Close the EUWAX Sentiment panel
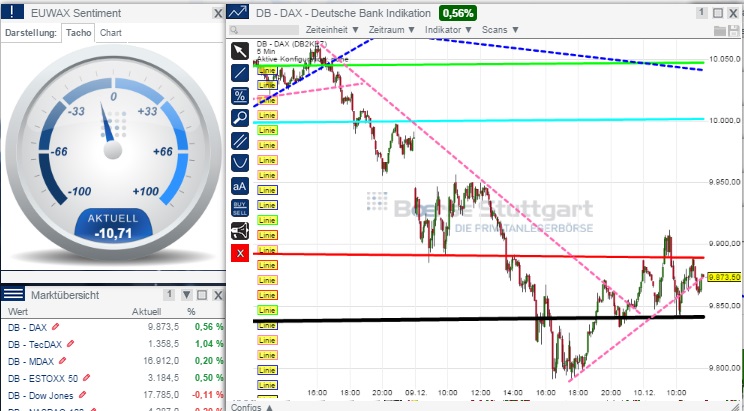 pyautogui.click(x=218, y=13)
